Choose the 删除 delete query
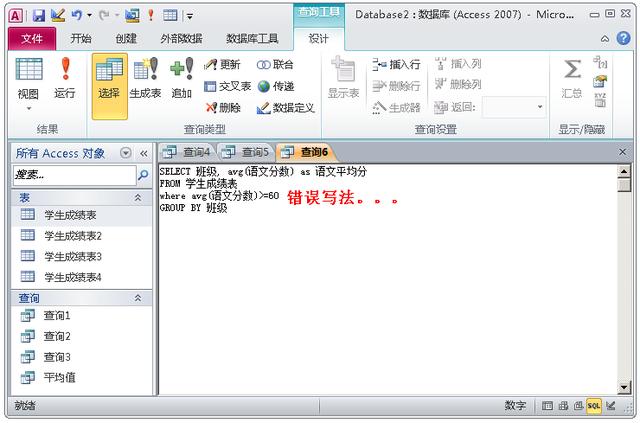 [223, 108]
